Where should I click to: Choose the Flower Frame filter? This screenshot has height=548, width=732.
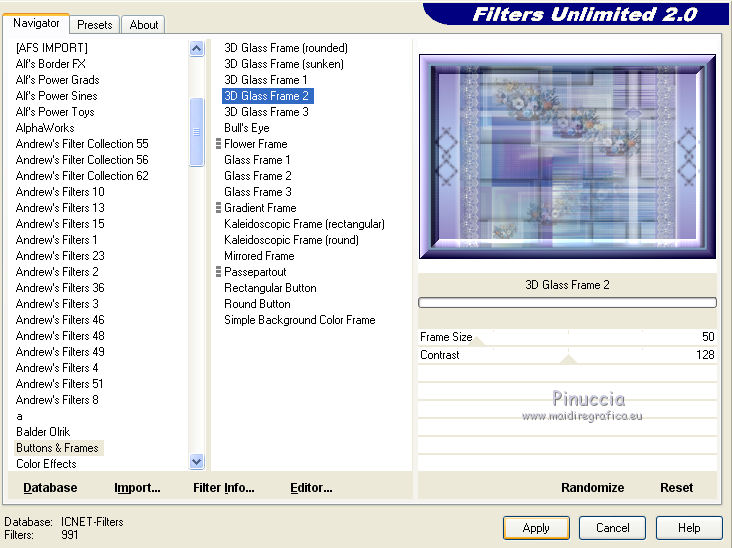[x=256, y=144]
